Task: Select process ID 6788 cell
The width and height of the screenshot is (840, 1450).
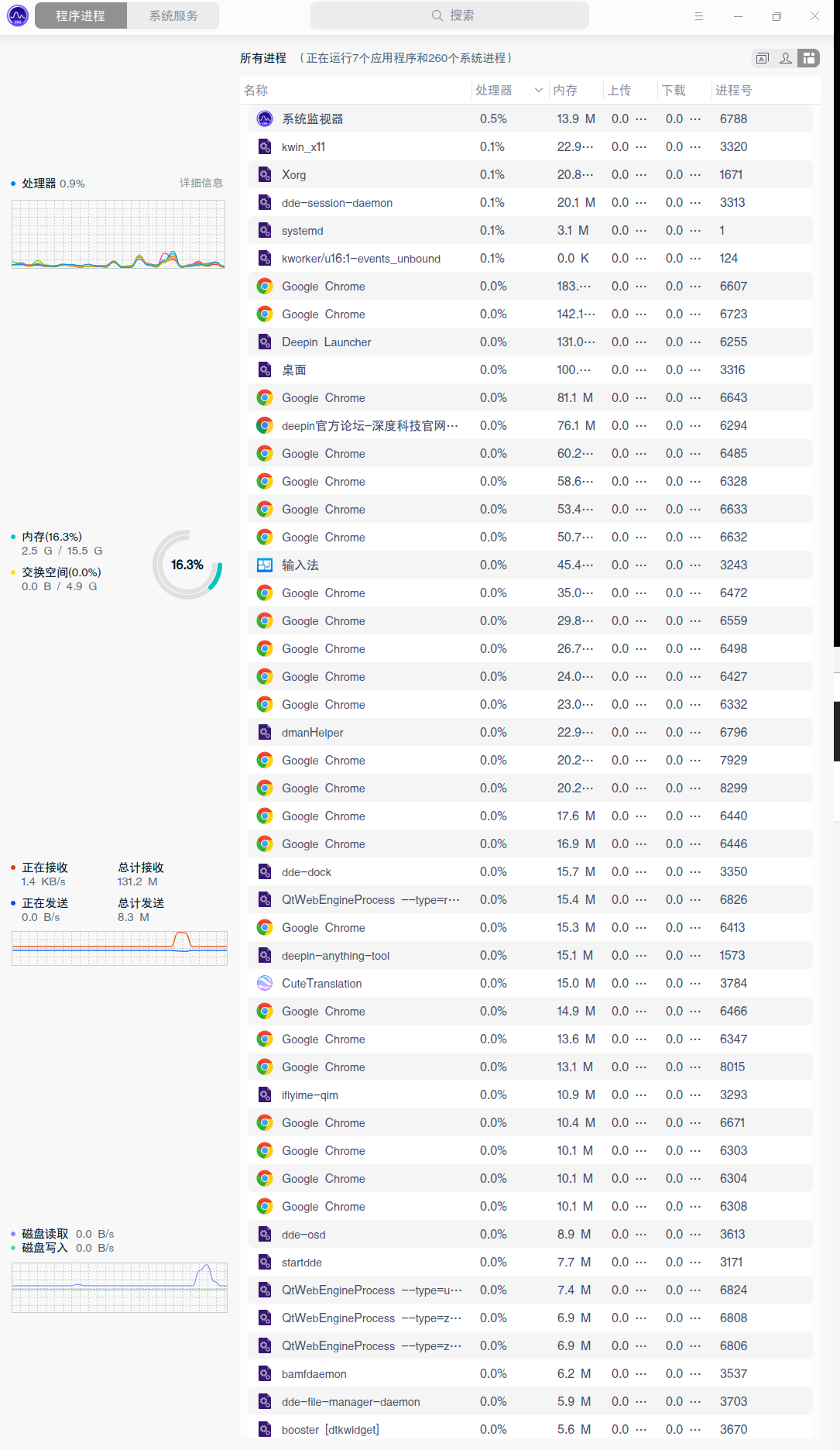Action: [733, 119]
